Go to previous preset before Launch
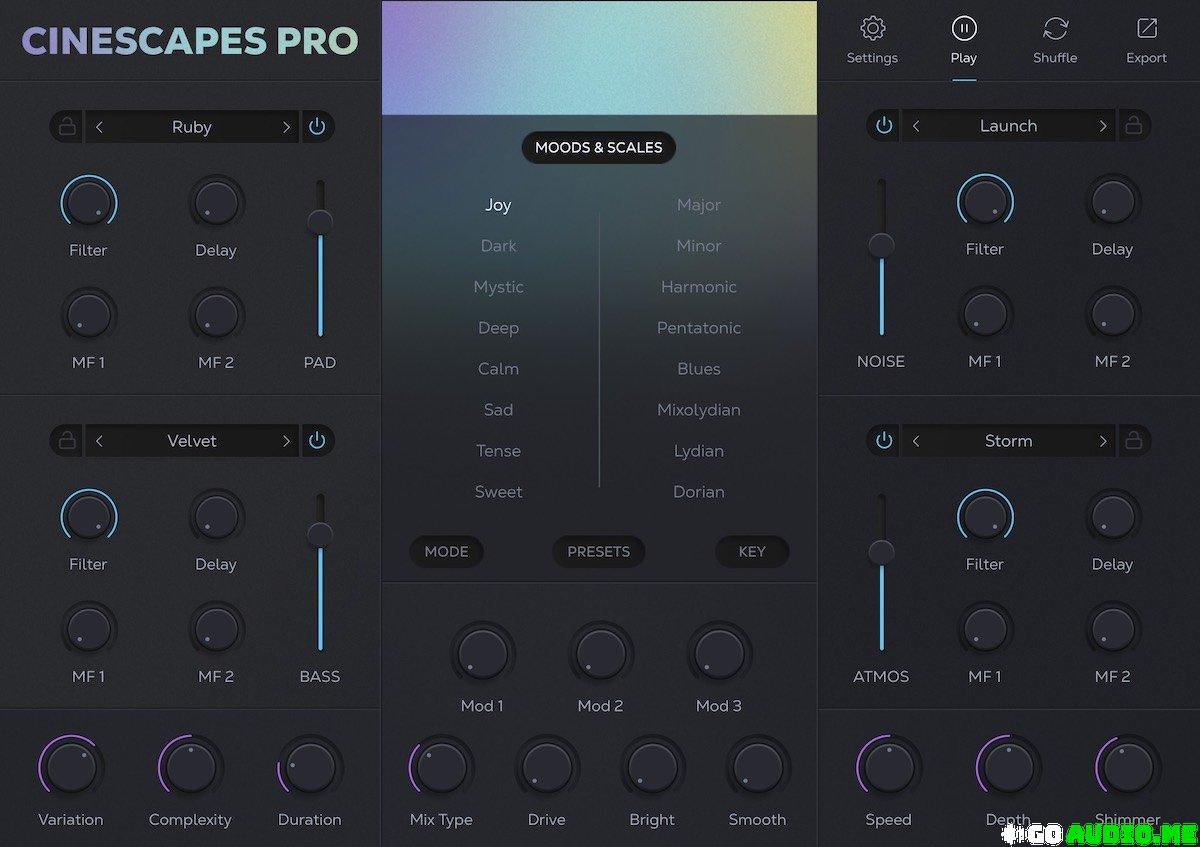 click(x=916, y=126)
